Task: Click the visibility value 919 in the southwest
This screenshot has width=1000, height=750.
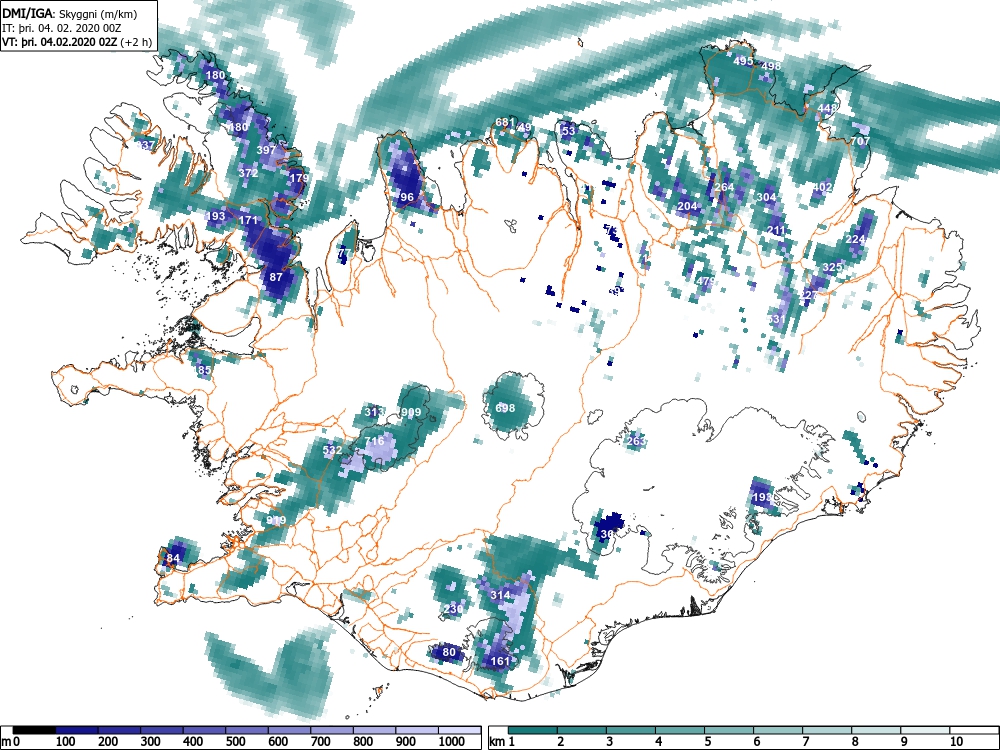Action: [276, 520]
